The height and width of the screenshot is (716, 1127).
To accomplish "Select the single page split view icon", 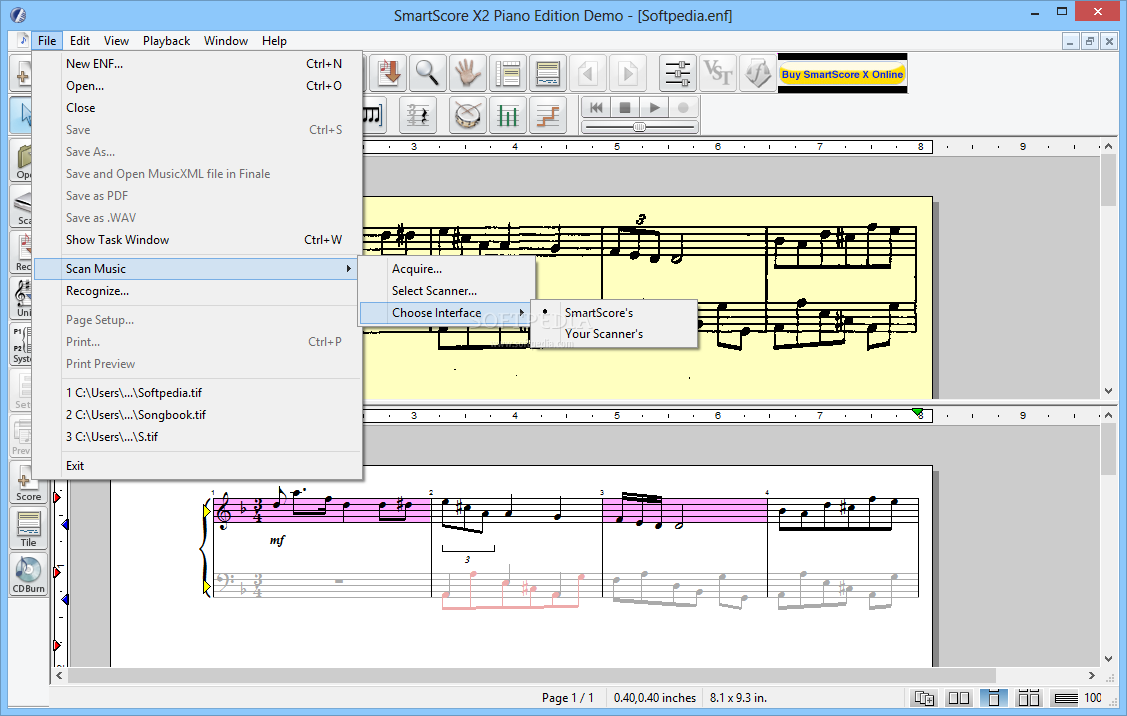I will (x=994, y=697).
